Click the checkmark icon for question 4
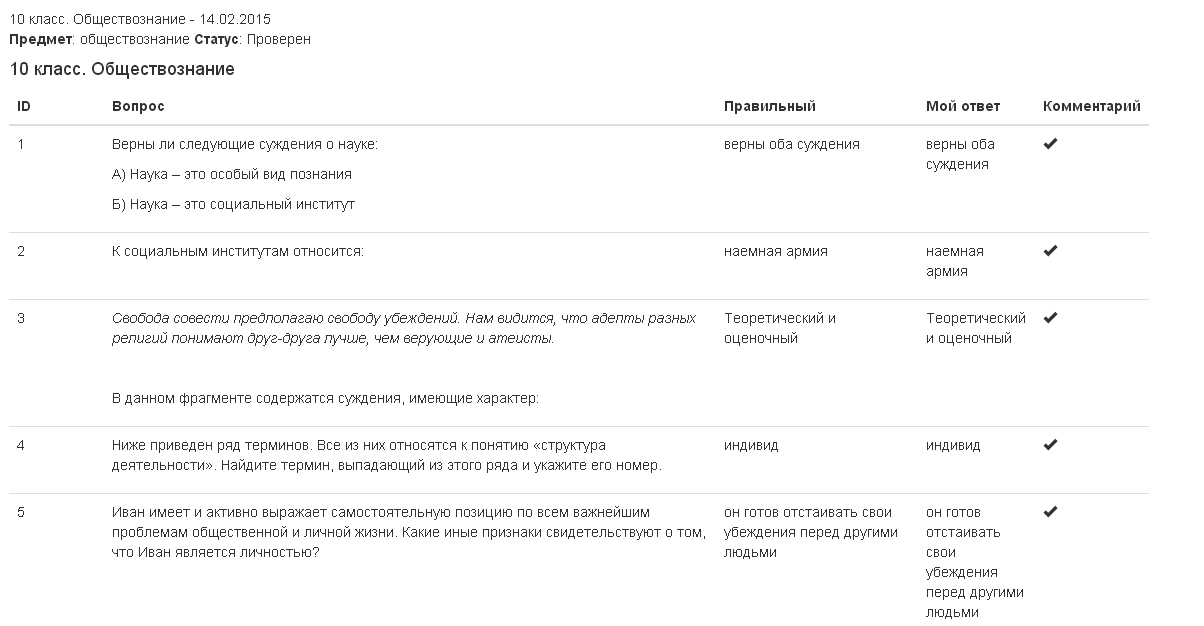1204x626 pixels. (1050, 445)
